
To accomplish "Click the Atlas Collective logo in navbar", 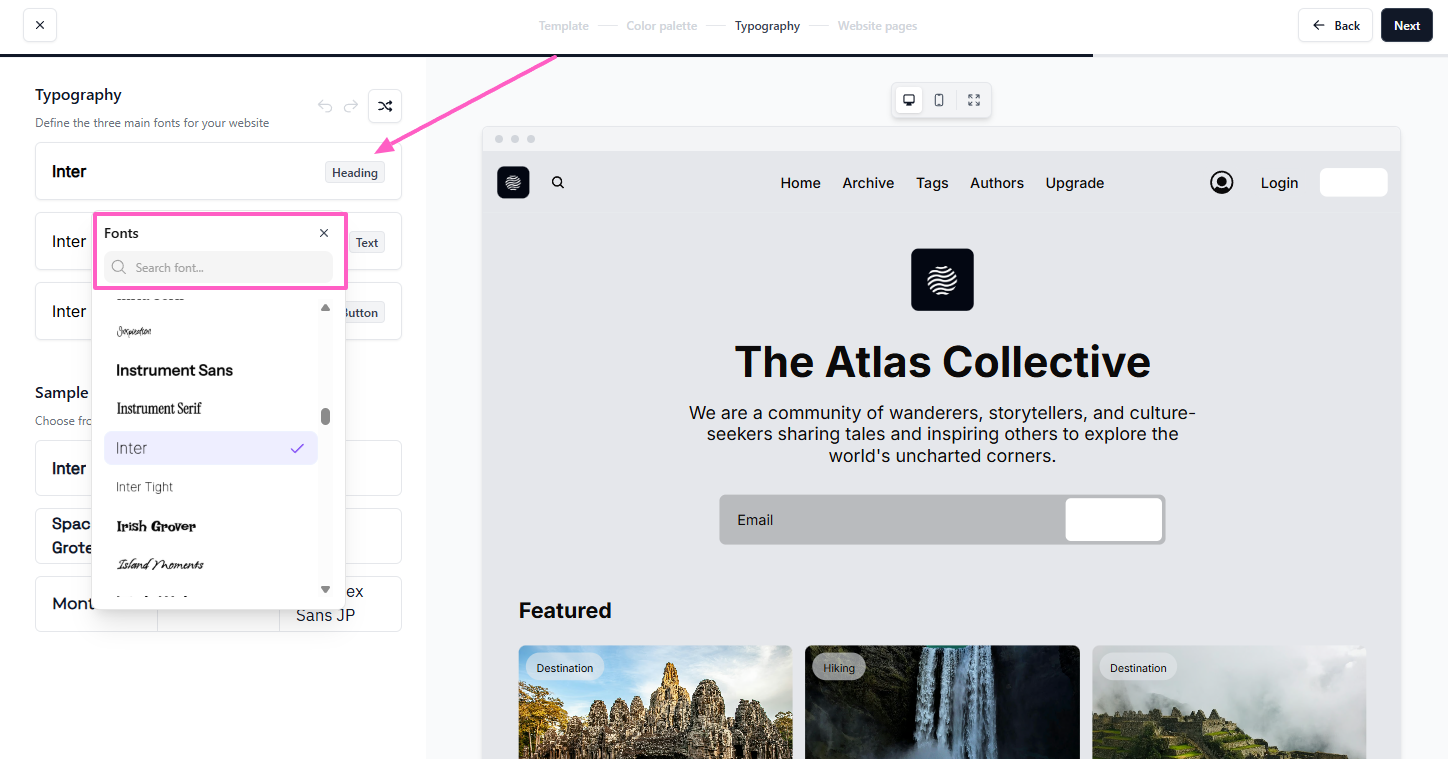I will [513, 183].
